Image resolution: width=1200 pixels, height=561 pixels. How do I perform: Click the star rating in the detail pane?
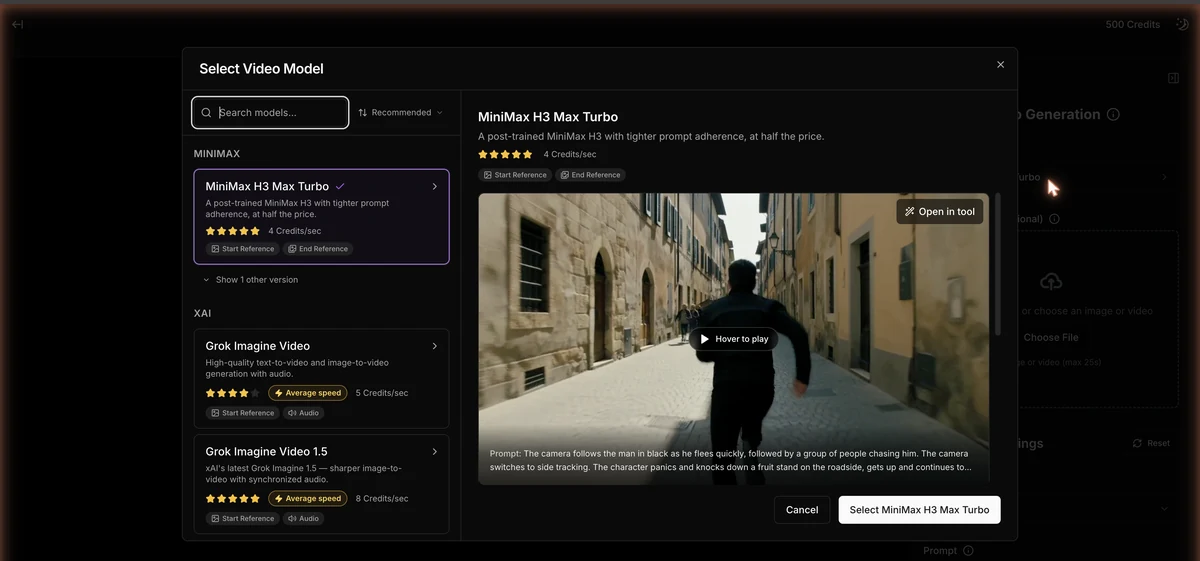tap(506, 155)
